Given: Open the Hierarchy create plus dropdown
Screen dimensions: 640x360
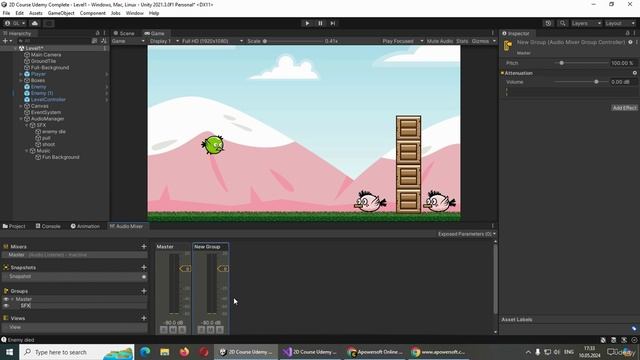Looking at the screenshot, I should [7, 41].
